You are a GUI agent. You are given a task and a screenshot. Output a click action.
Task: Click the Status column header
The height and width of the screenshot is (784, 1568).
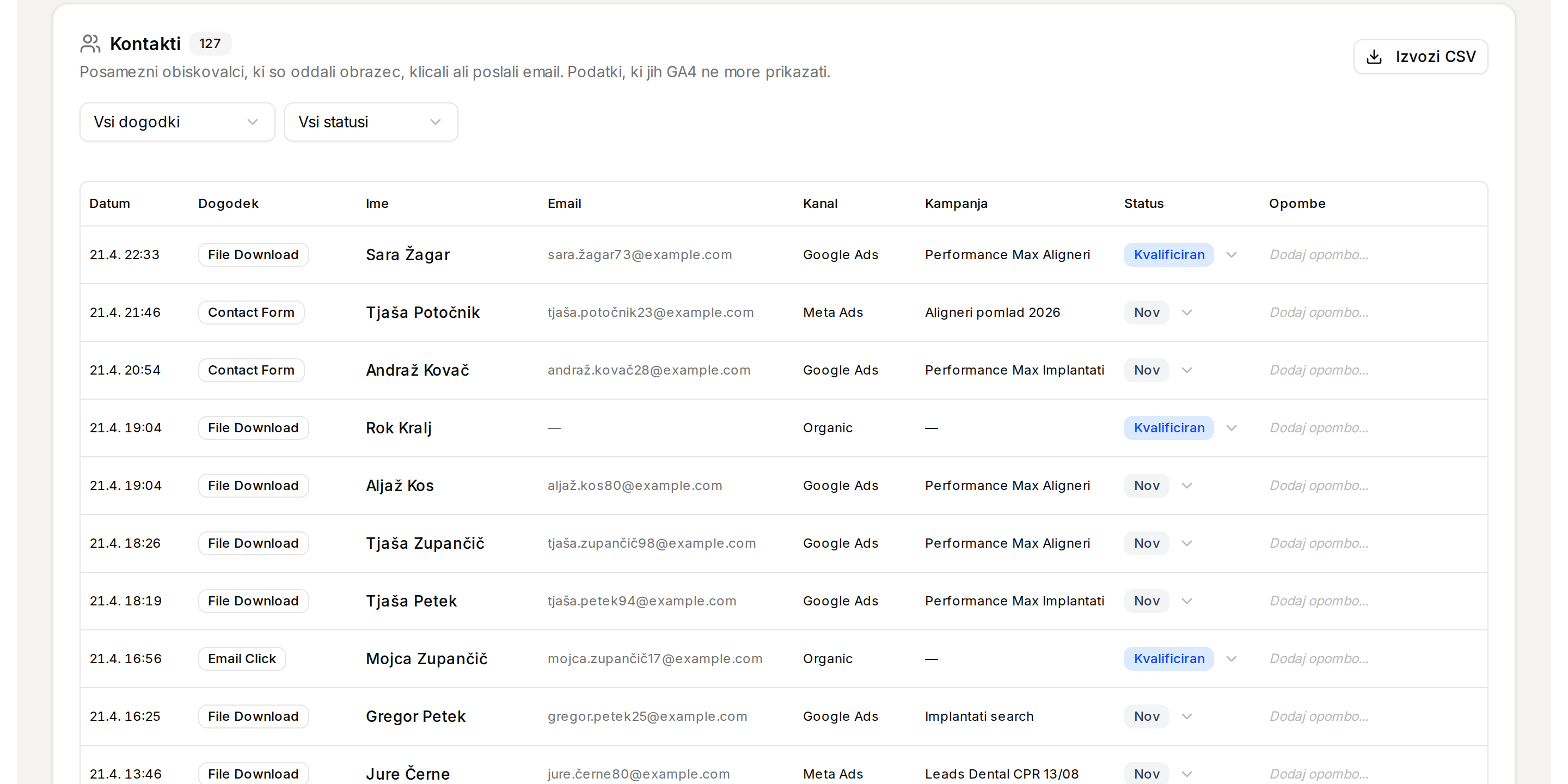[x=1144, y=204]
